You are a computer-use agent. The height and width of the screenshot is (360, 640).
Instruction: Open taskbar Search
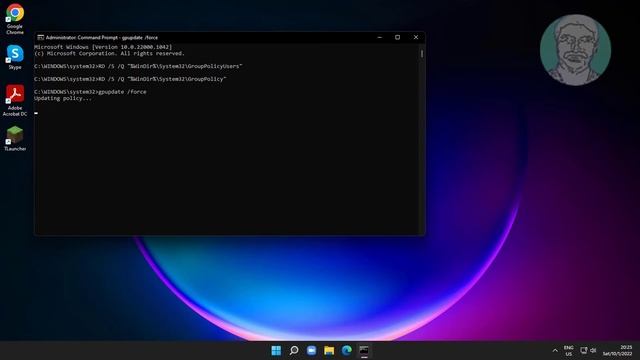(294, 350)
